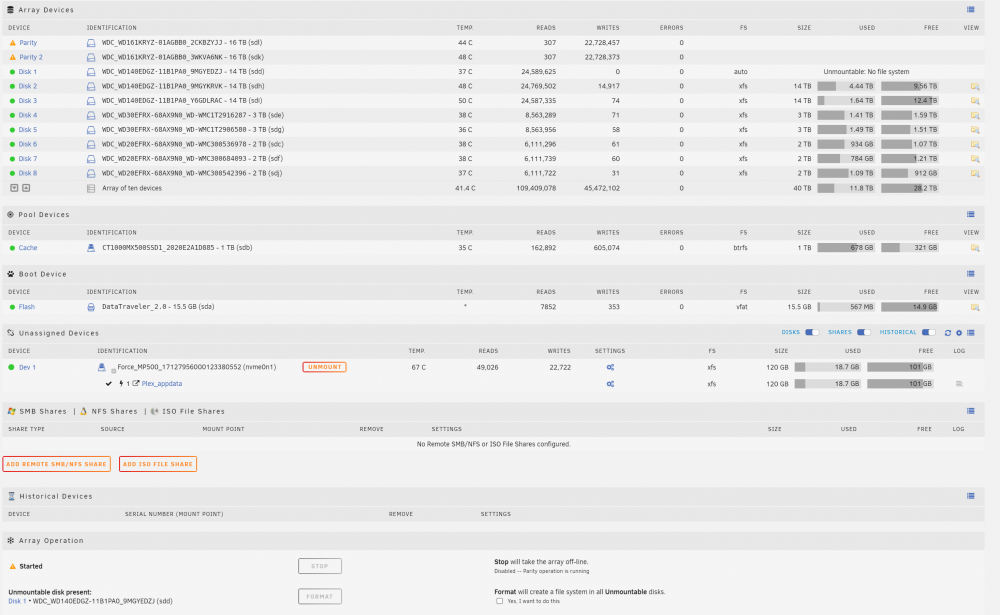Browse Disk 2 contents via view icon
Viewport: 1000px width, 615px height.
[x=974, y=86]
